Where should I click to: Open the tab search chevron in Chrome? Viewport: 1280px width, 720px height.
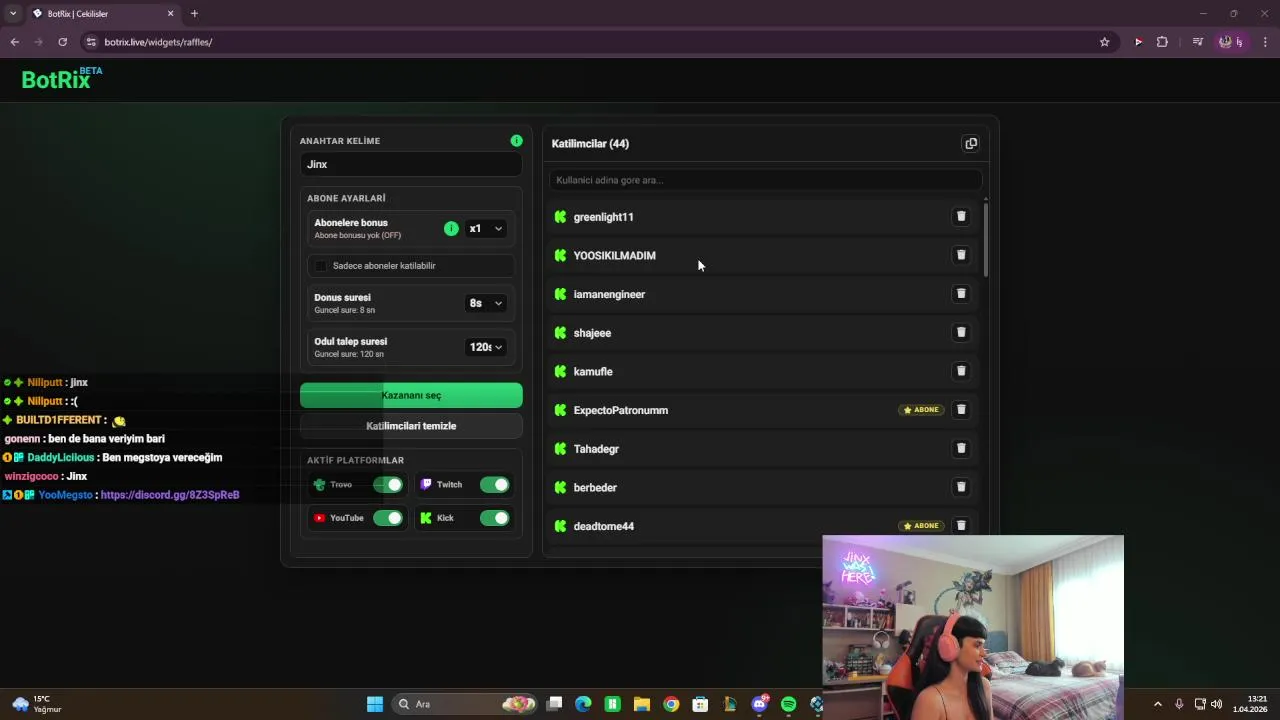(x=12, y=13)
